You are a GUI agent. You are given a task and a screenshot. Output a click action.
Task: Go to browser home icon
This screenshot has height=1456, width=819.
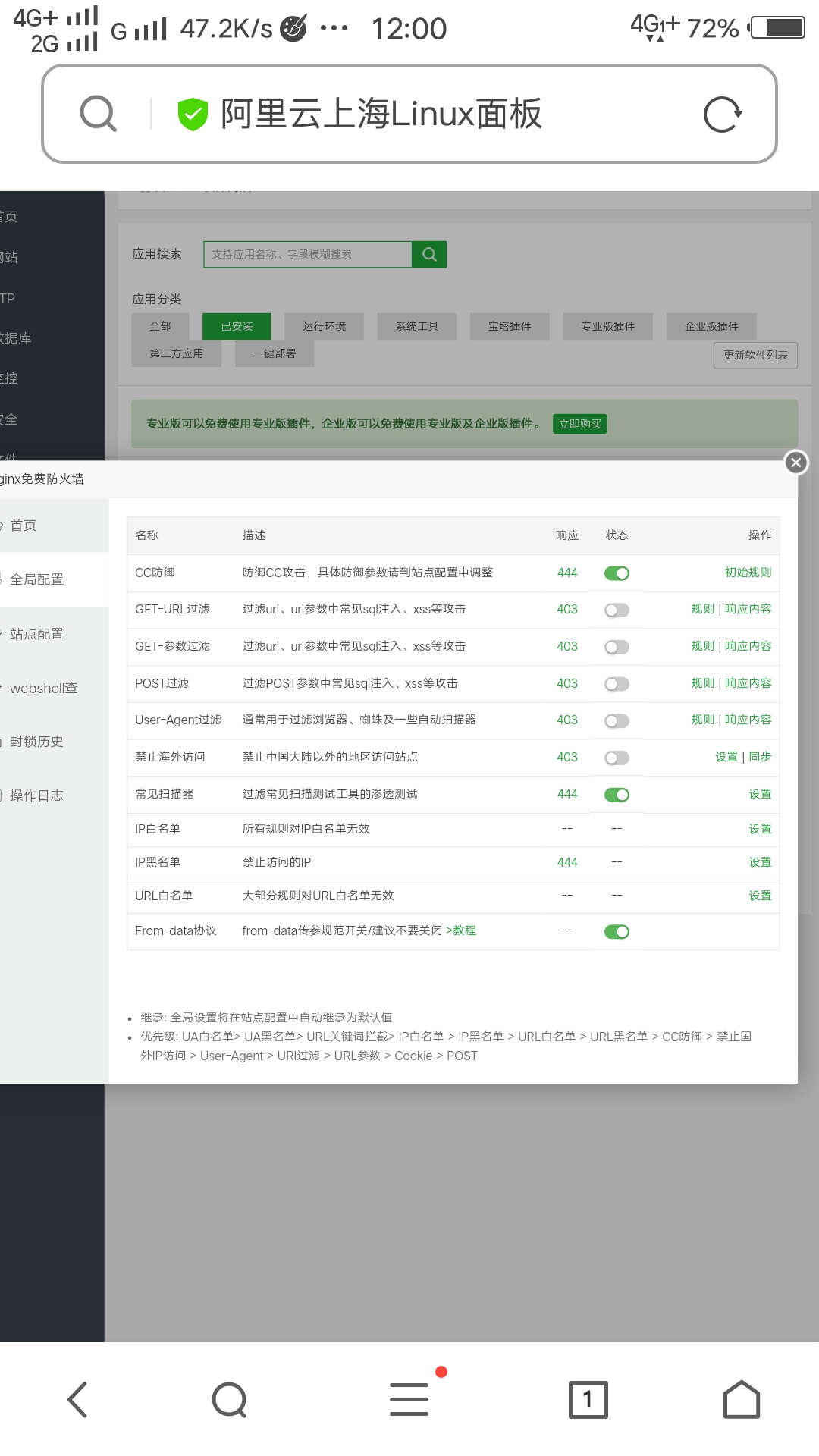click(x=742, y=1399)
